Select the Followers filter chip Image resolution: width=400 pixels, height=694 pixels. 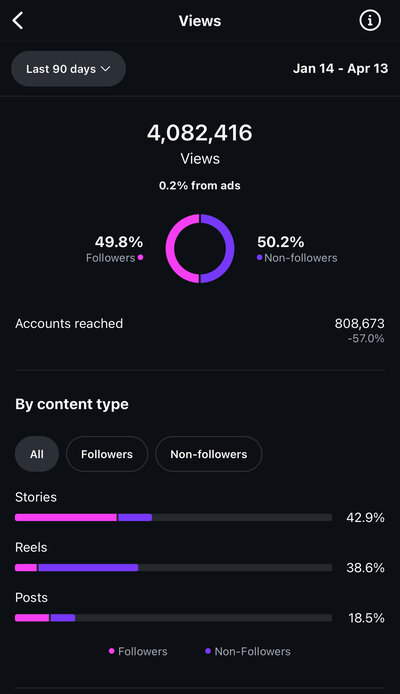[107, 454]
